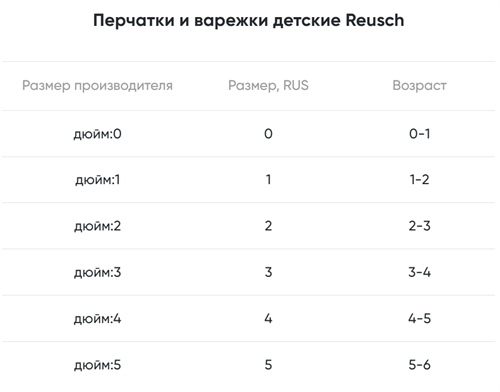Click the age range 1-2 cell
Viewport: 500px width, 392px height.
(x=419, y=180)
